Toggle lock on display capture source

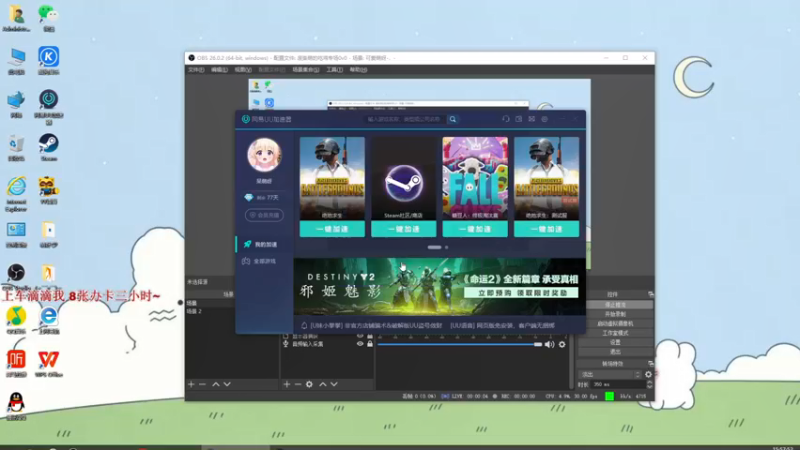[370, 336]
